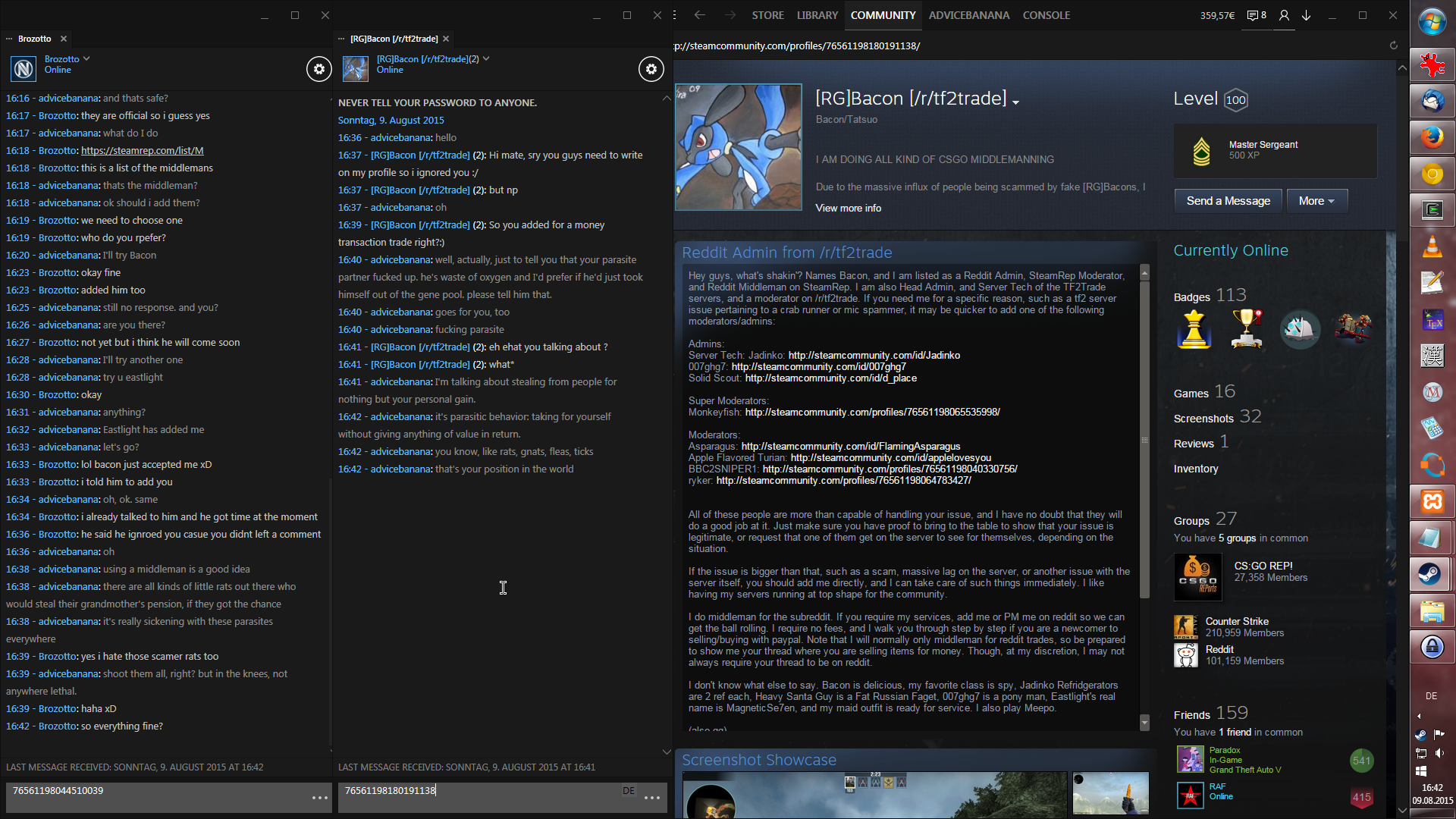Open Brozotto chat settings gear
1456x819 pixels.
click(x=319, y=69)
